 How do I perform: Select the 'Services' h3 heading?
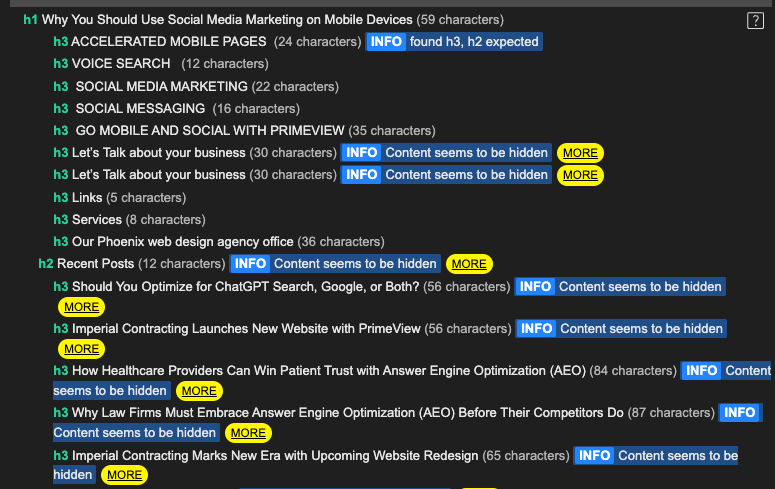click(x=97, y=220)
